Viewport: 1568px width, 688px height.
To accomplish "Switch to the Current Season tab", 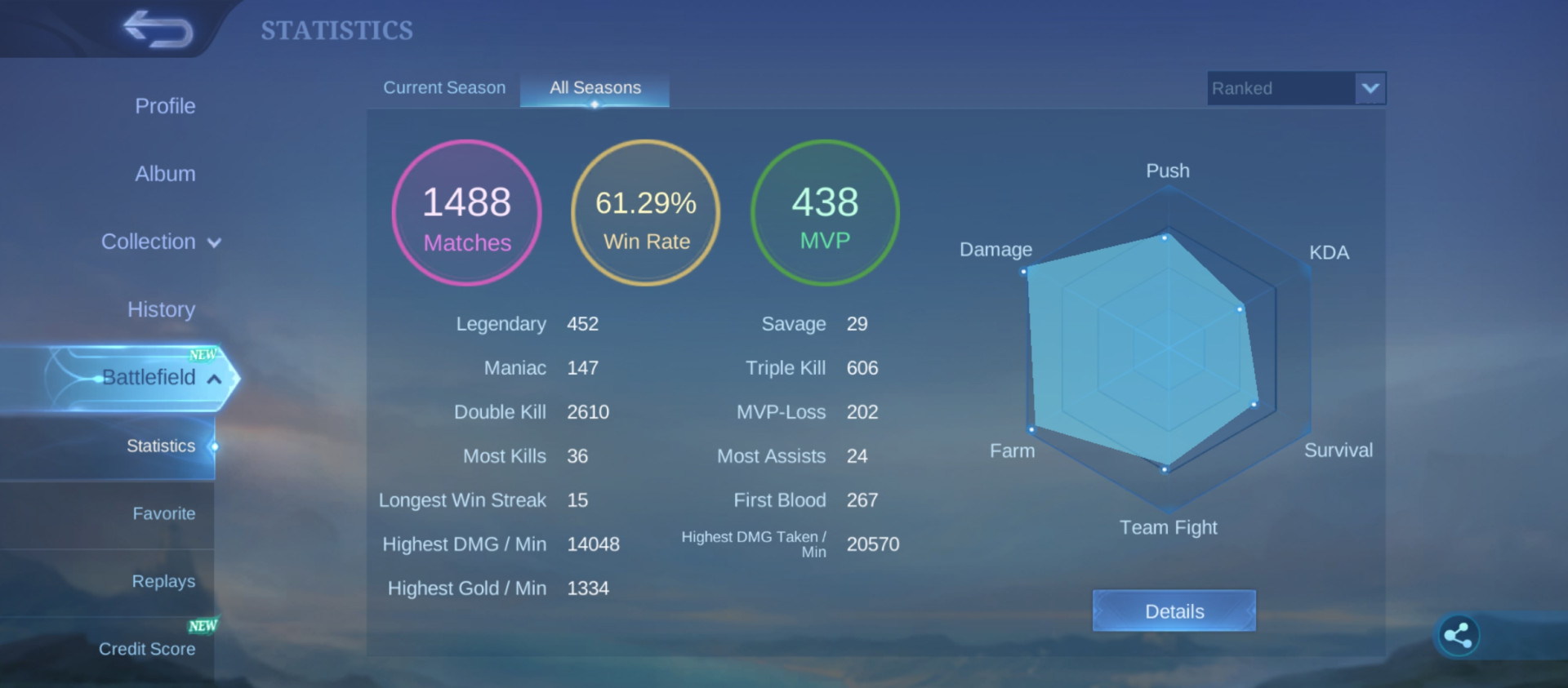I will [444, 87].
